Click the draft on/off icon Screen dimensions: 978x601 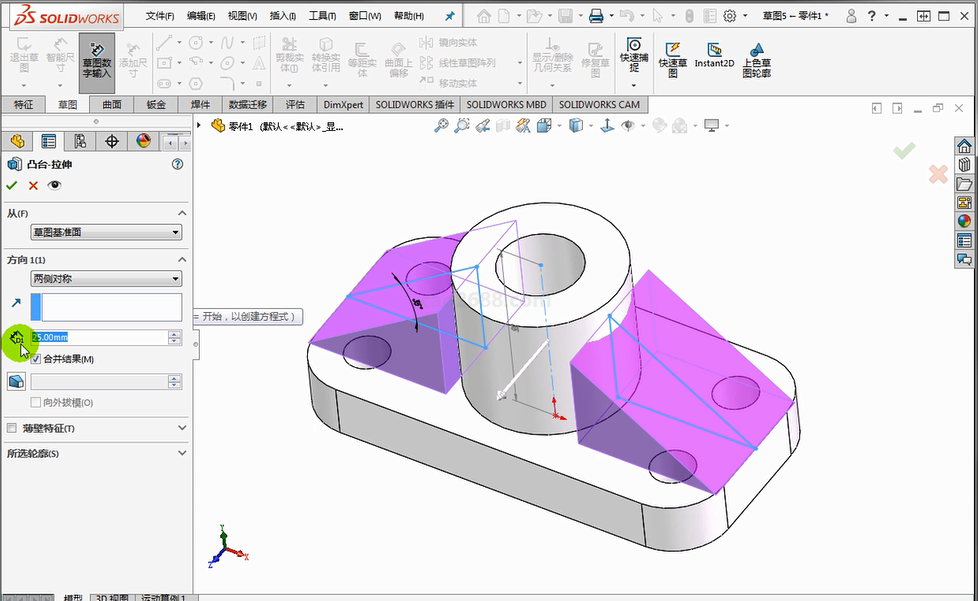(x=16, y=381)
